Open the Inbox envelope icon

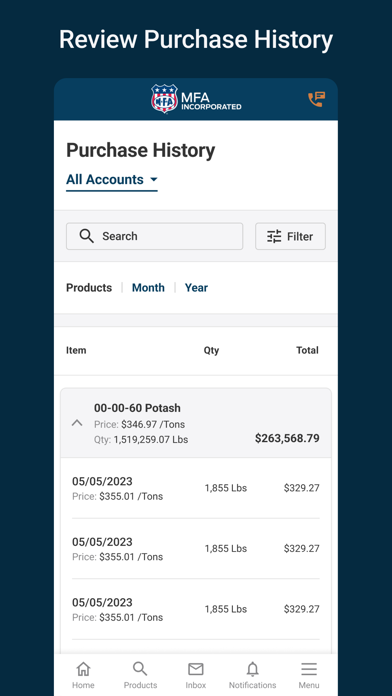196,669
